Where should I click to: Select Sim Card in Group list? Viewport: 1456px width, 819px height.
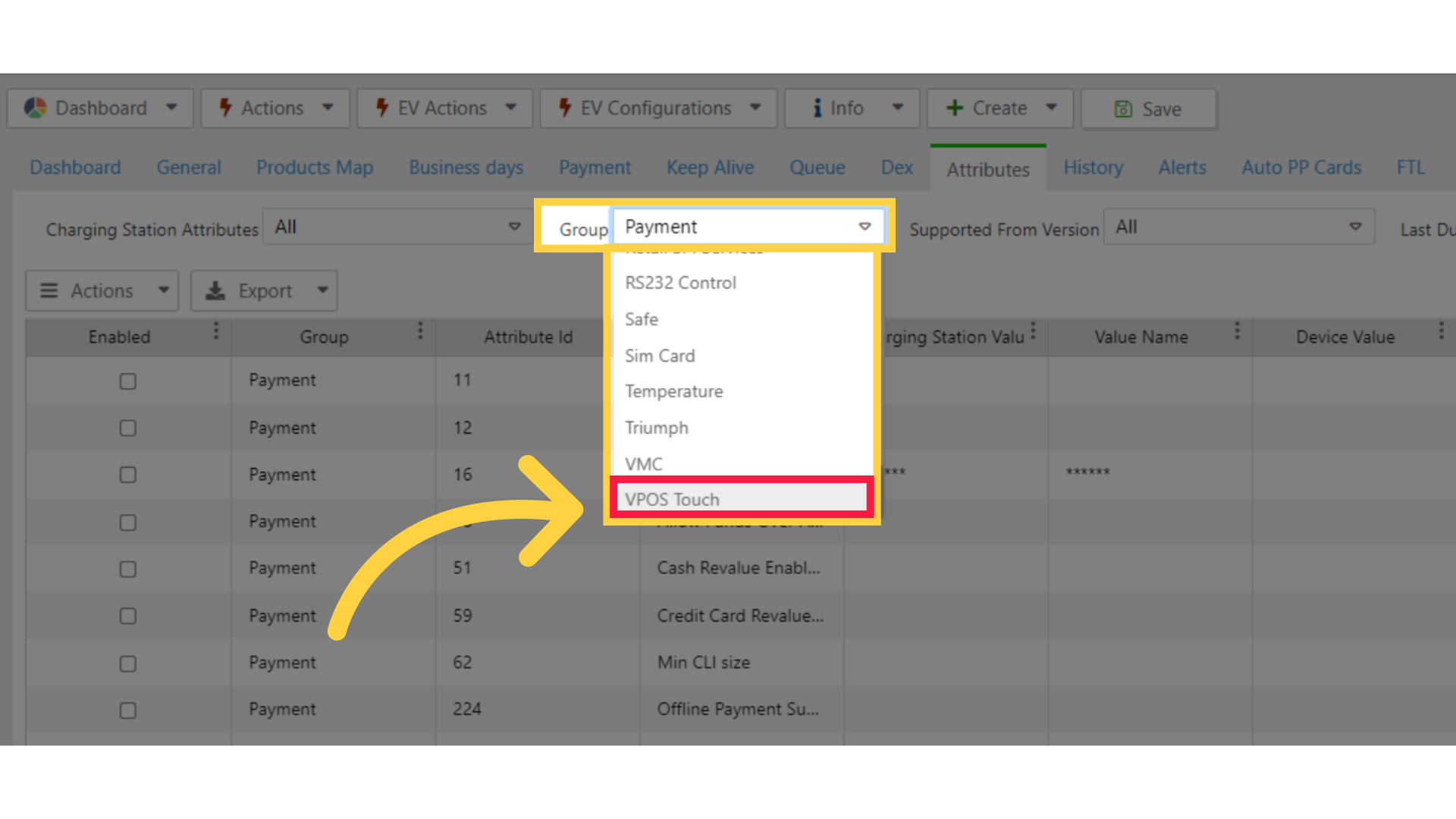point(743,356)
